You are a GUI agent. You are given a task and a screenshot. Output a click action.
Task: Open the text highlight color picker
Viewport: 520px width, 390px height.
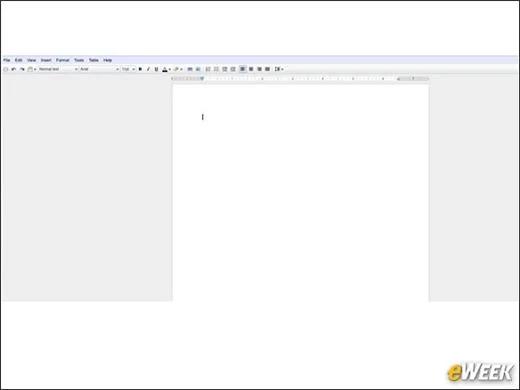tap(178, 69)
